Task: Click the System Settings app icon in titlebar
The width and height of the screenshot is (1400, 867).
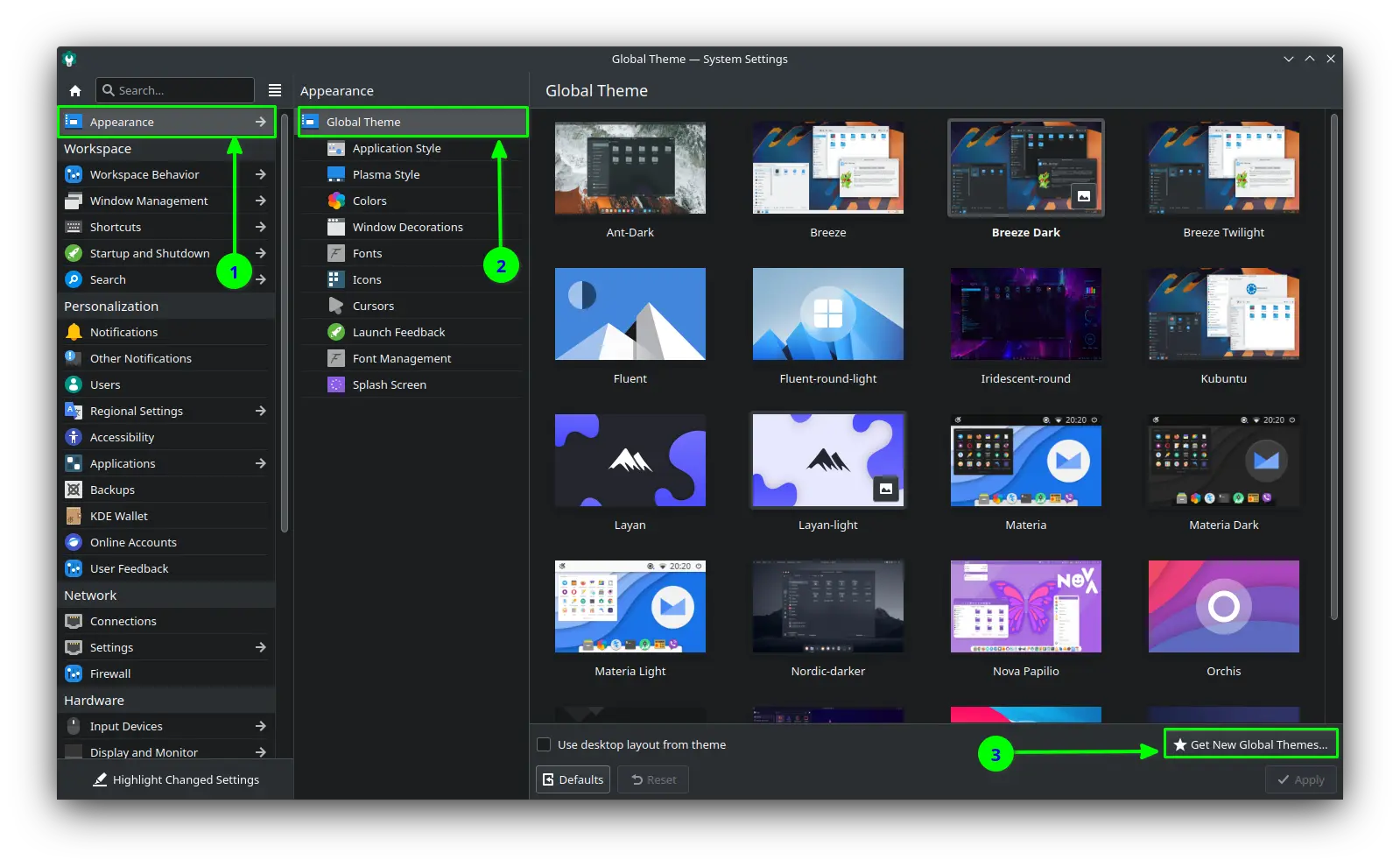Action: click(70, 59)
